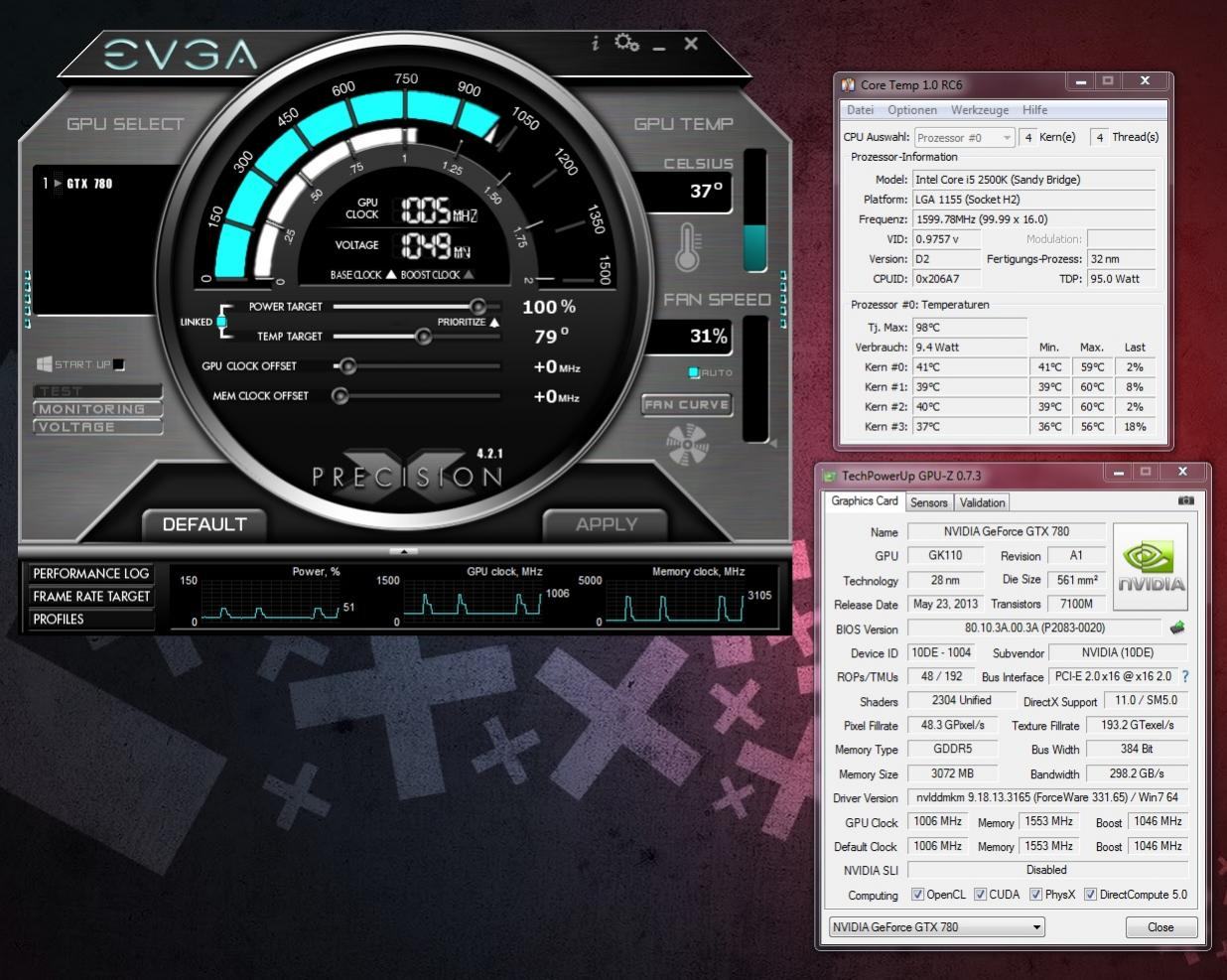Click the TEST button
Screen dimensions: 1227x980
click(x=98, y=391)
